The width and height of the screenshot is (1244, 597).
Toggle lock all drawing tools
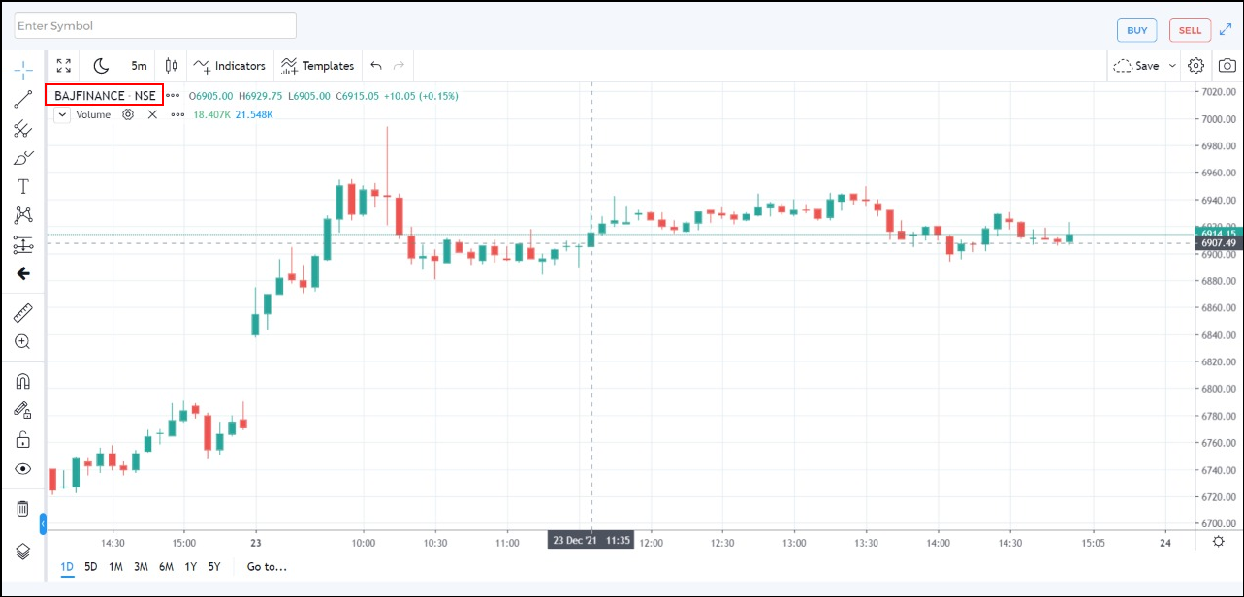pyautogui.click(x=23, y=439)
